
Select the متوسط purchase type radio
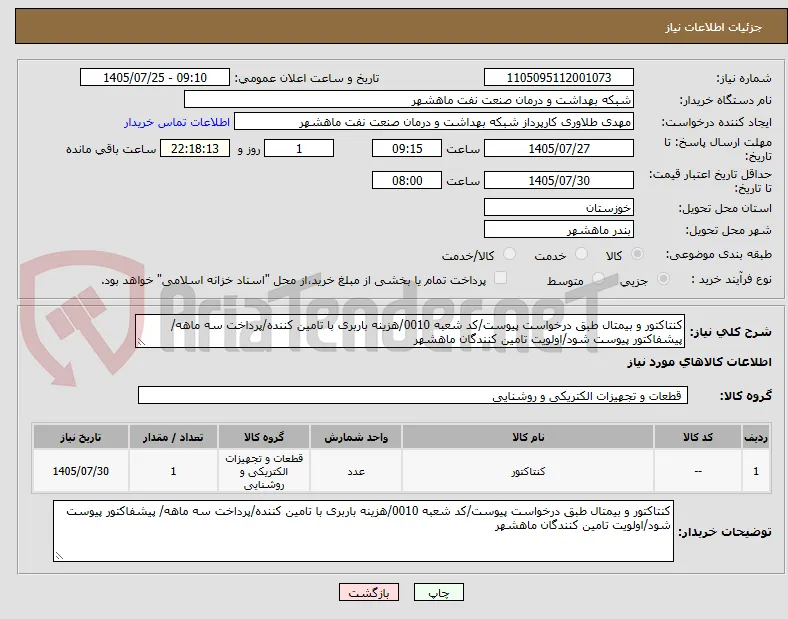[x=598, y=278]
